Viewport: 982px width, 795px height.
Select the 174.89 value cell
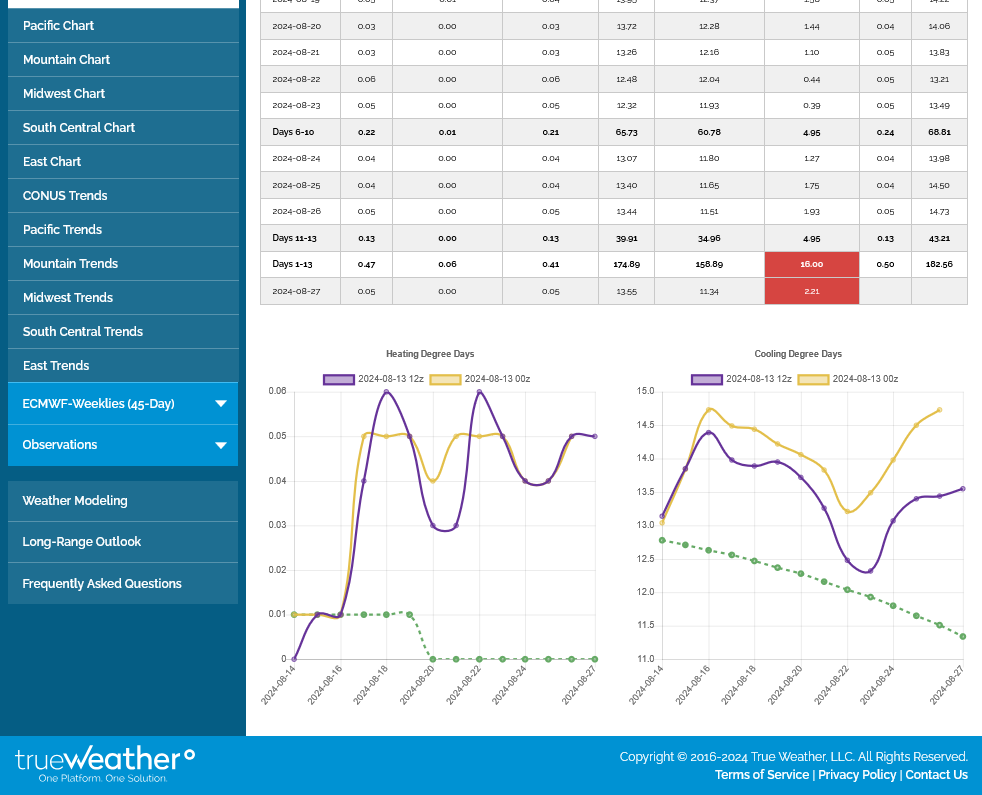(x=626, y=264)
